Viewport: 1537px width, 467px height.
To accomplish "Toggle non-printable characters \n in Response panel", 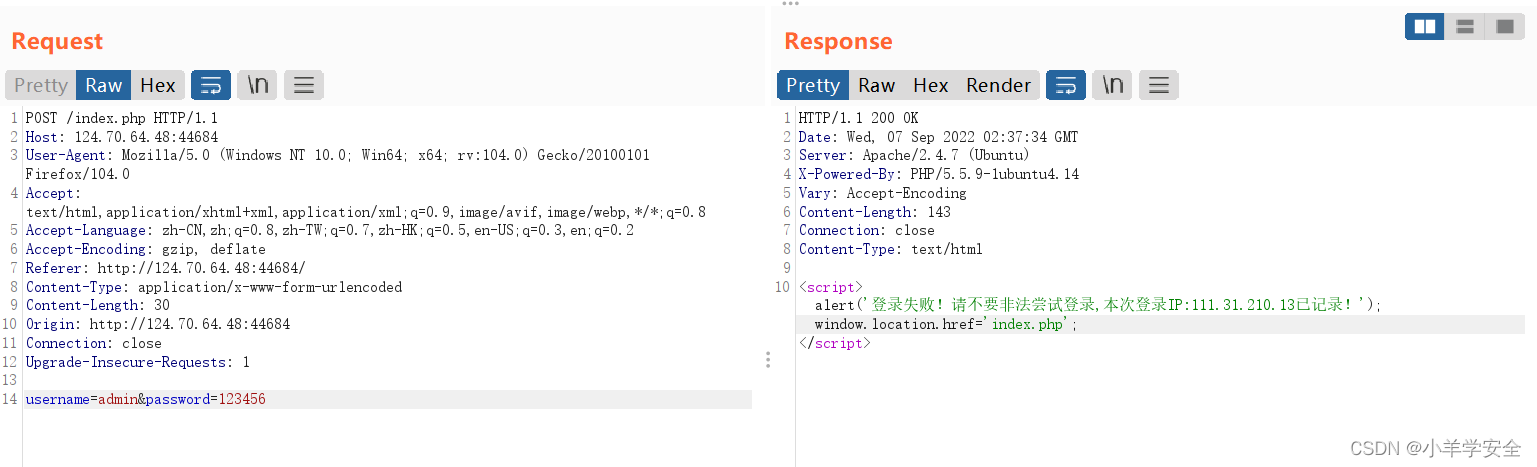I will coord(1113,85).
